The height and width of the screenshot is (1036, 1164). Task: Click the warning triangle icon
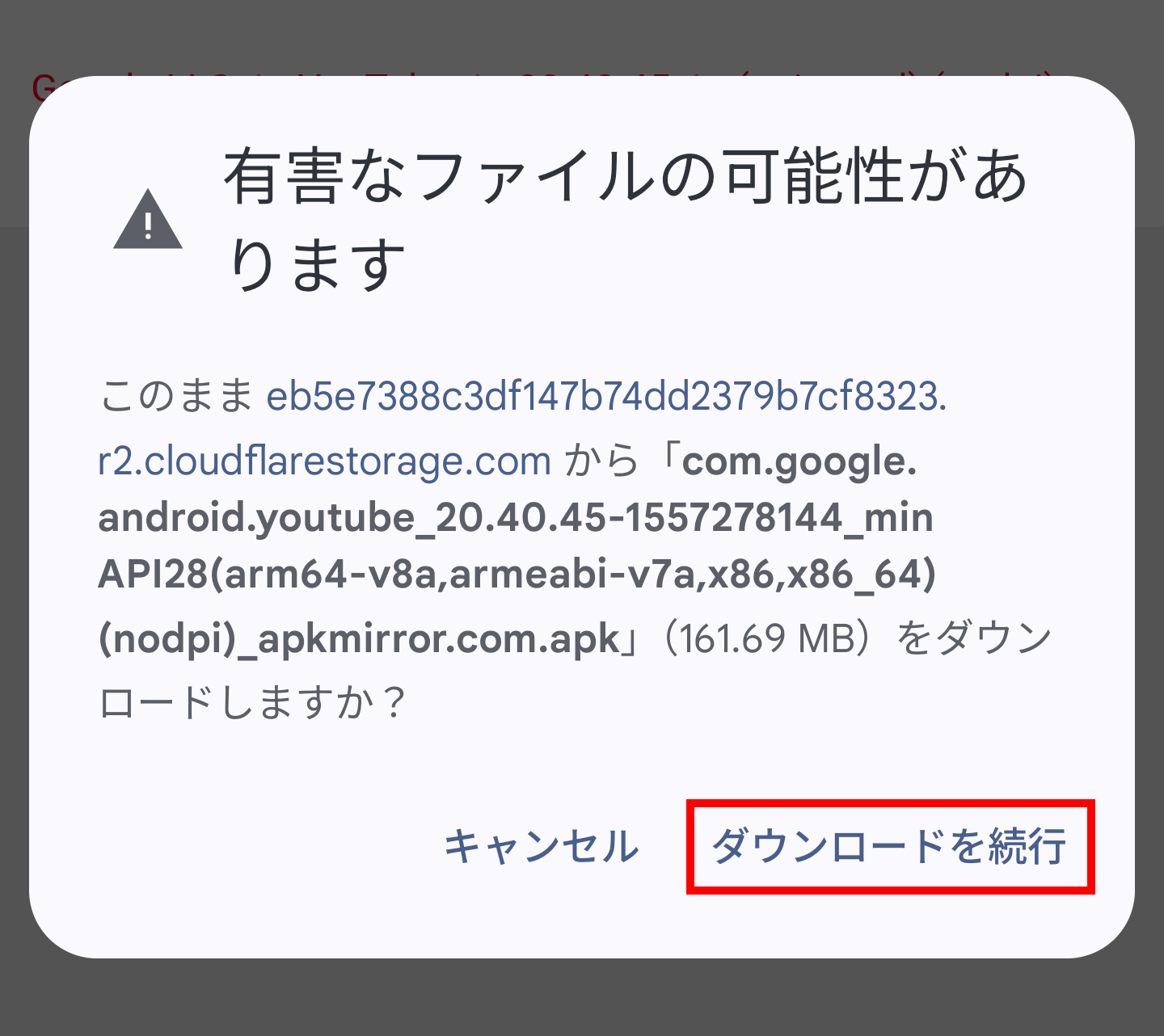click(x=148, y=220)
